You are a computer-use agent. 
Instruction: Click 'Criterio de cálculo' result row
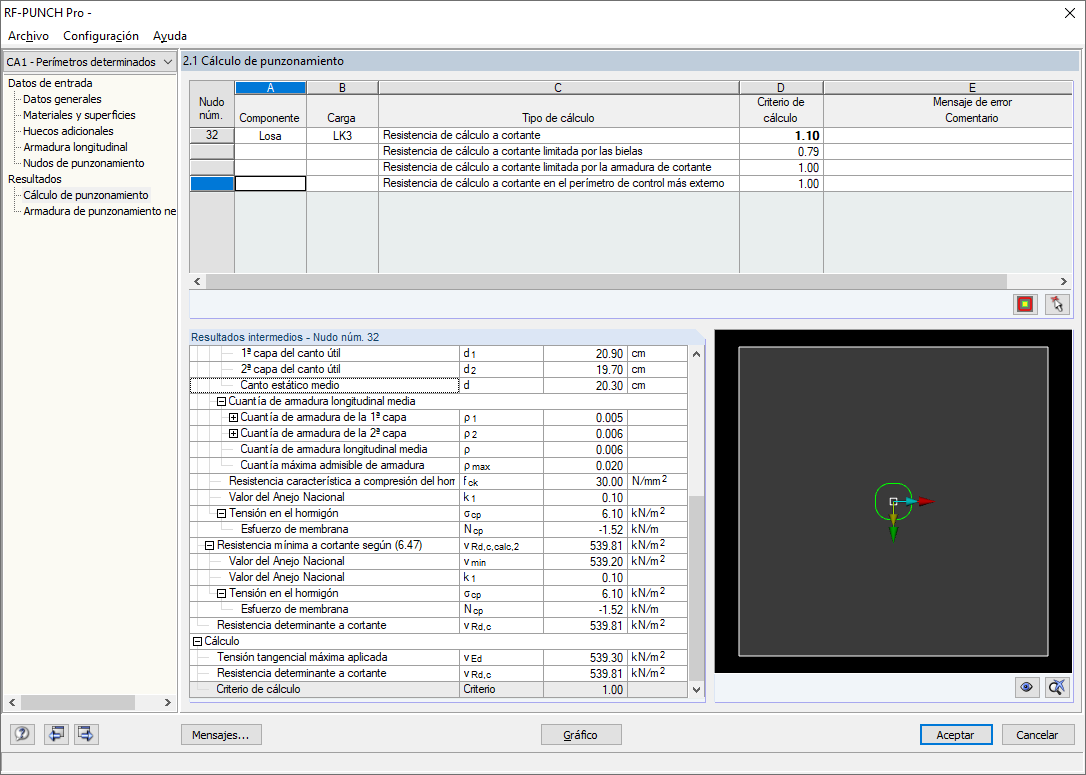pos(438,689)
